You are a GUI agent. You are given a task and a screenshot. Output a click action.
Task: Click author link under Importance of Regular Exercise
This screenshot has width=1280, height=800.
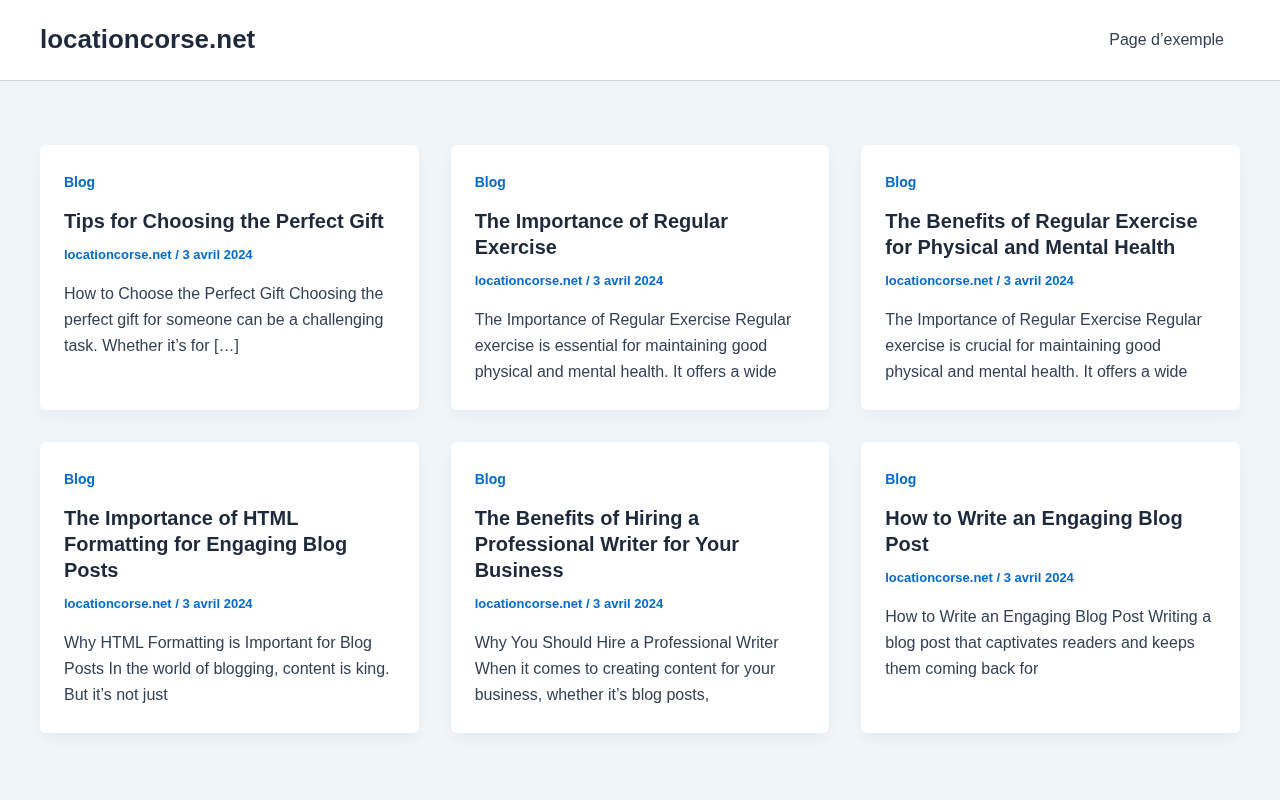tap(528, 281)
